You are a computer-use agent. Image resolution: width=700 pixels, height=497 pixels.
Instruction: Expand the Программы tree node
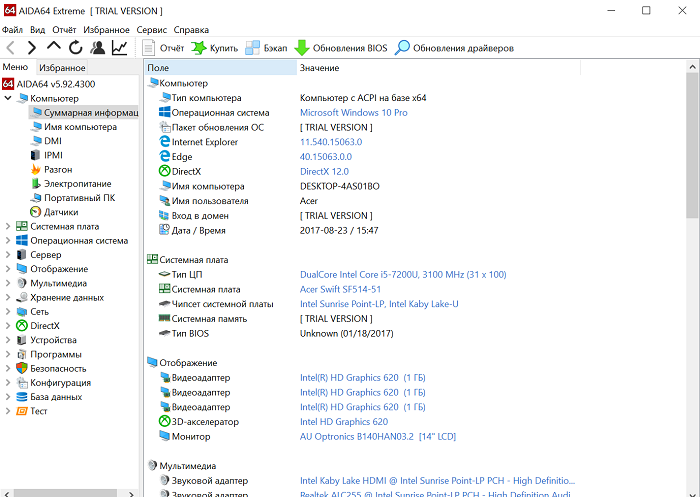point(8,355)
